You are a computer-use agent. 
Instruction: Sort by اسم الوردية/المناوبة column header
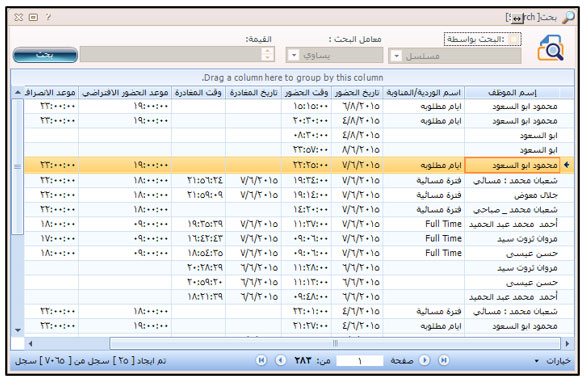coord(423,93)
